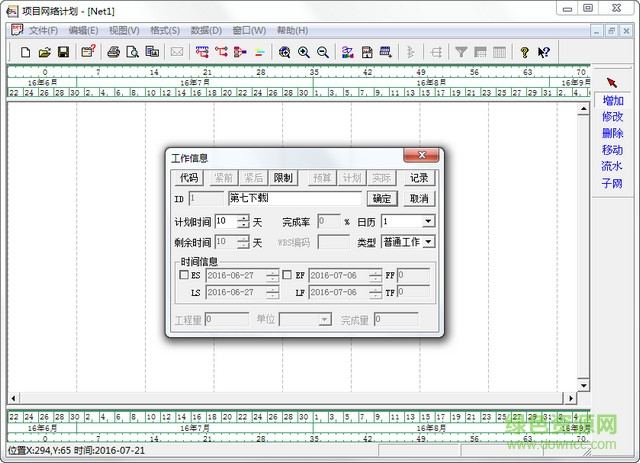
Task: Click the 限制 button in the dialog
Action: click(283, 178)
